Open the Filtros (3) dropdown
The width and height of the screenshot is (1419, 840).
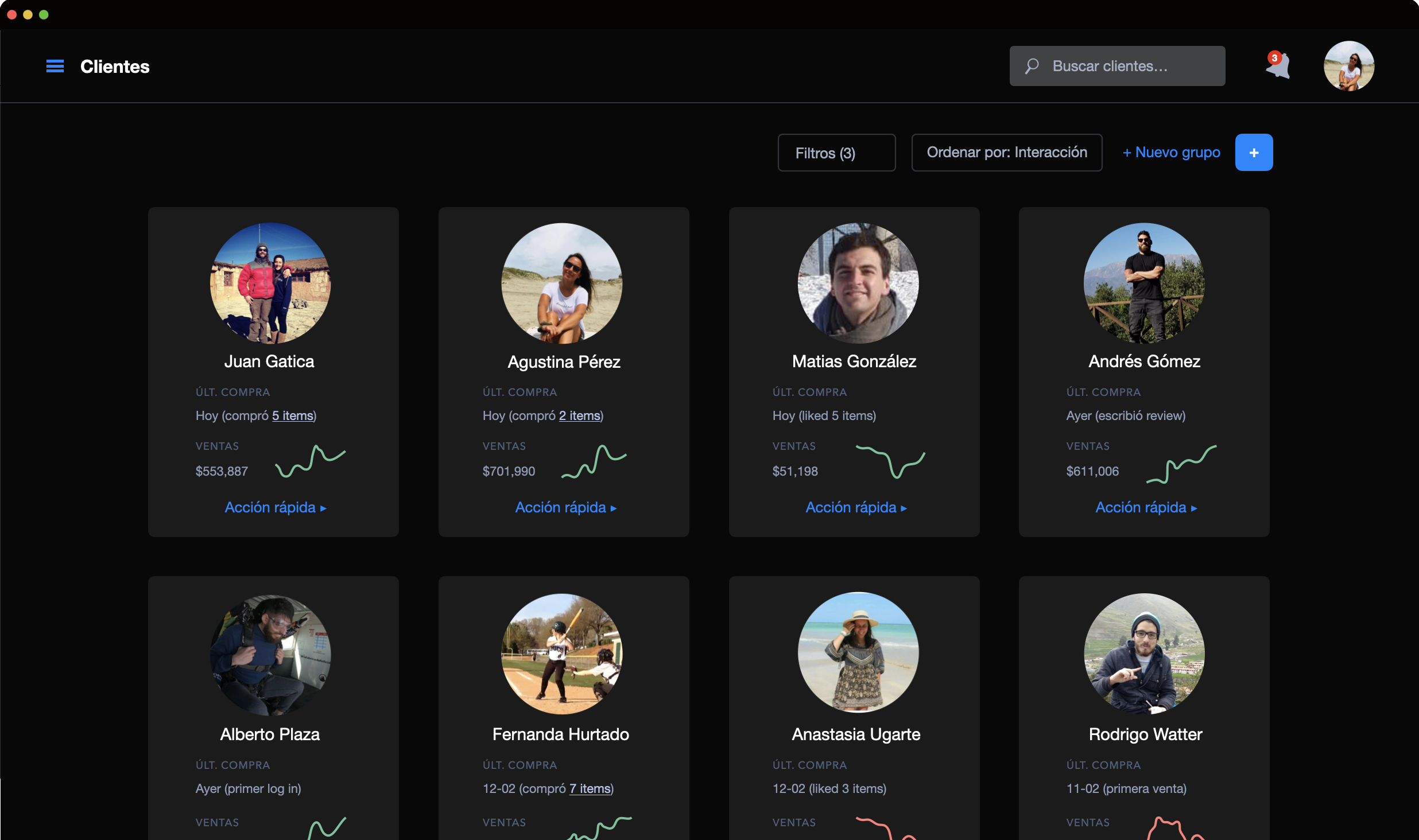[x=836, y=153]
